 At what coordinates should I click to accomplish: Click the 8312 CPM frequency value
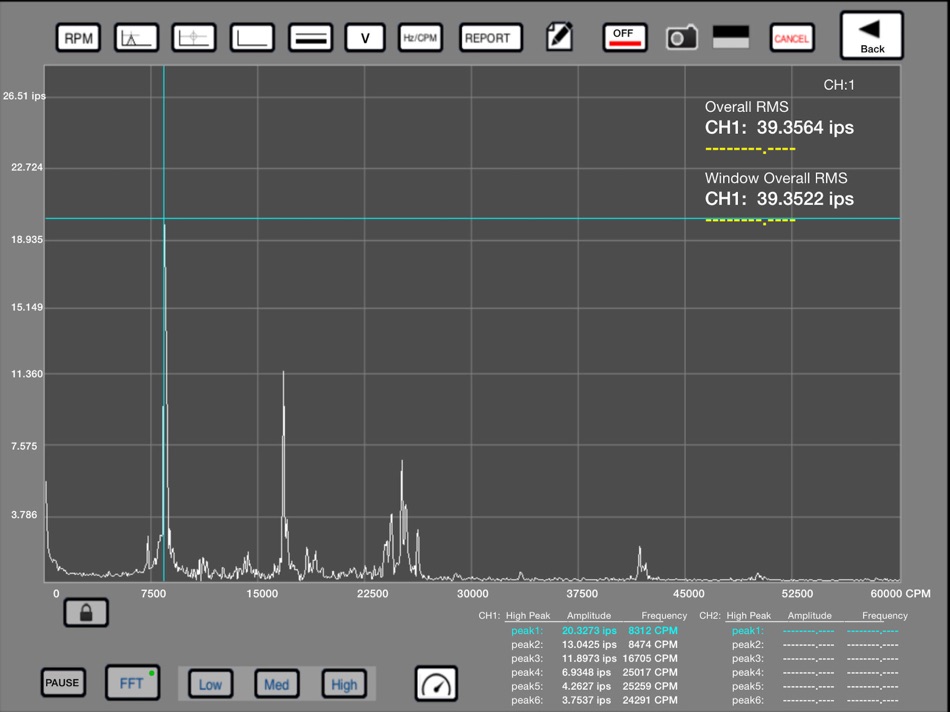pyautogui.click(x=653, y=631)
